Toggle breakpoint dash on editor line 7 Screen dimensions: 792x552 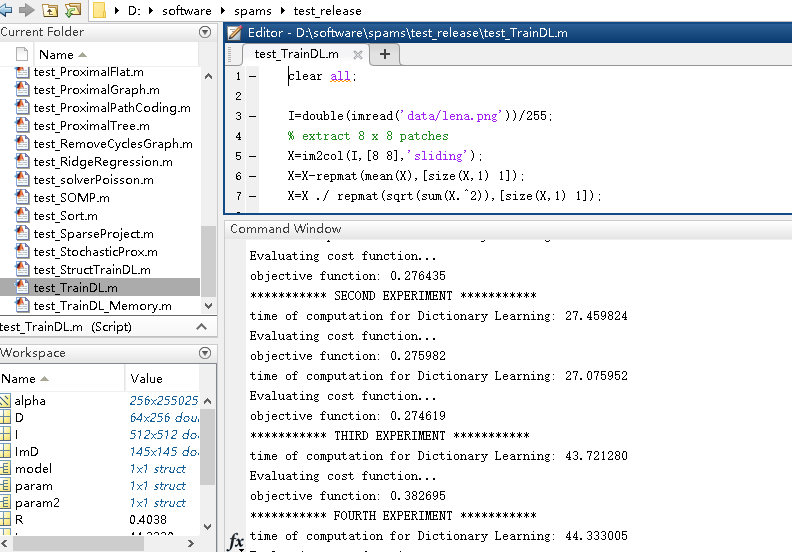pyautogui.click(x=253, y=196)
